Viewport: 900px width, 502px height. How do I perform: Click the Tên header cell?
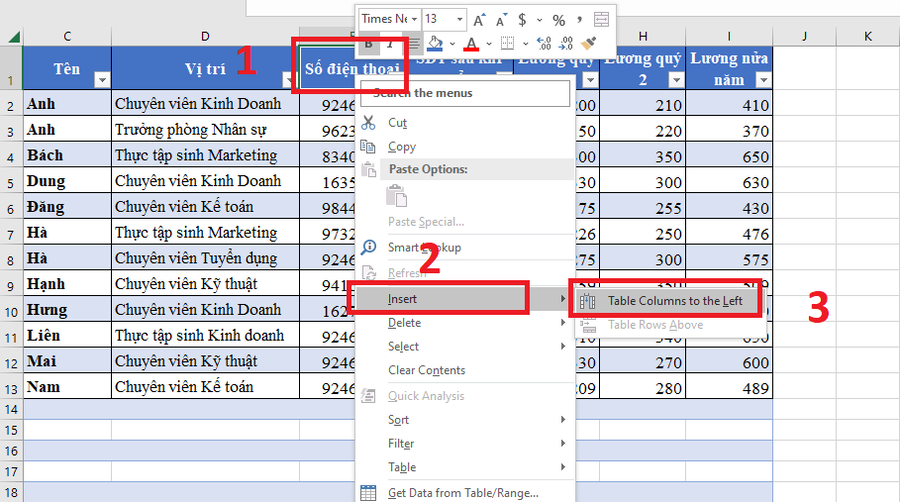67,68
